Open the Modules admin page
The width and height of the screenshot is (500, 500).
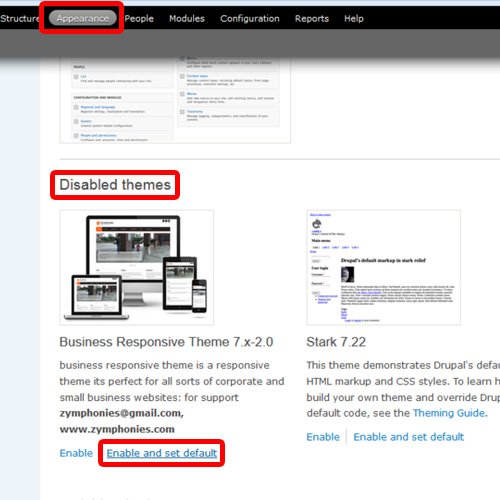(187, 19)
